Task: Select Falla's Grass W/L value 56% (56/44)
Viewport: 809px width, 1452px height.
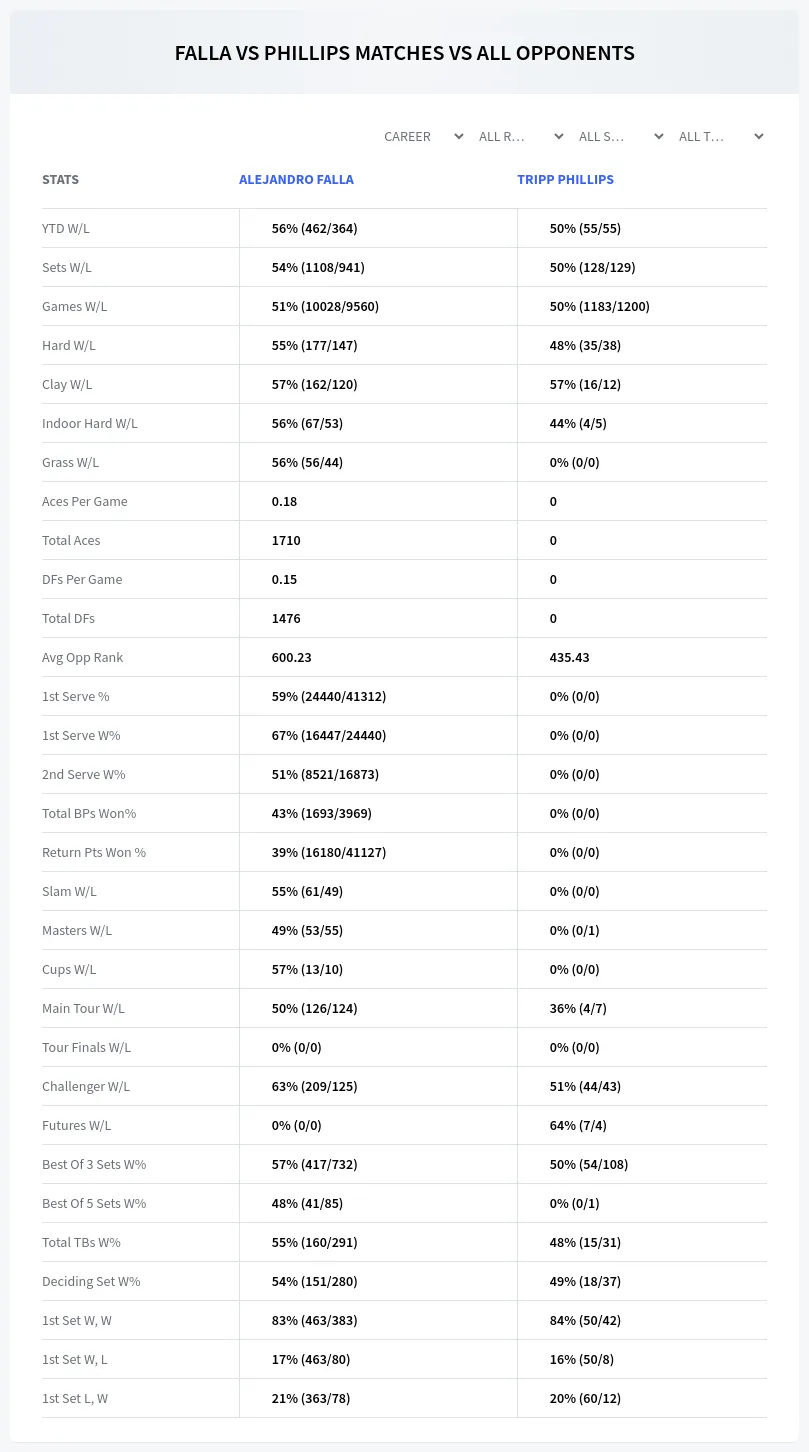Action: tap(307, 462)
